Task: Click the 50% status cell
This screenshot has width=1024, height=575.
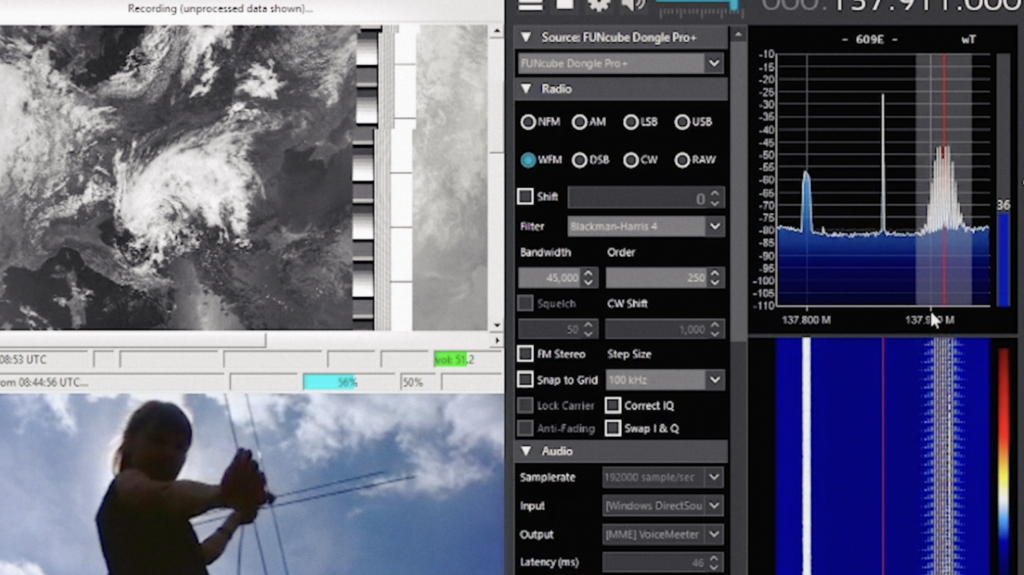Action: click(x=413, y=382)
